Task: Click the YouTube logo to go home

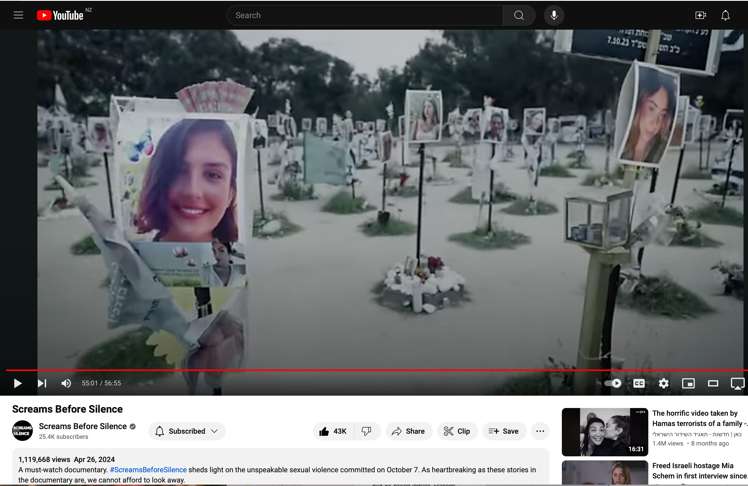Action: pyautogui.click(x=60, y=15)
